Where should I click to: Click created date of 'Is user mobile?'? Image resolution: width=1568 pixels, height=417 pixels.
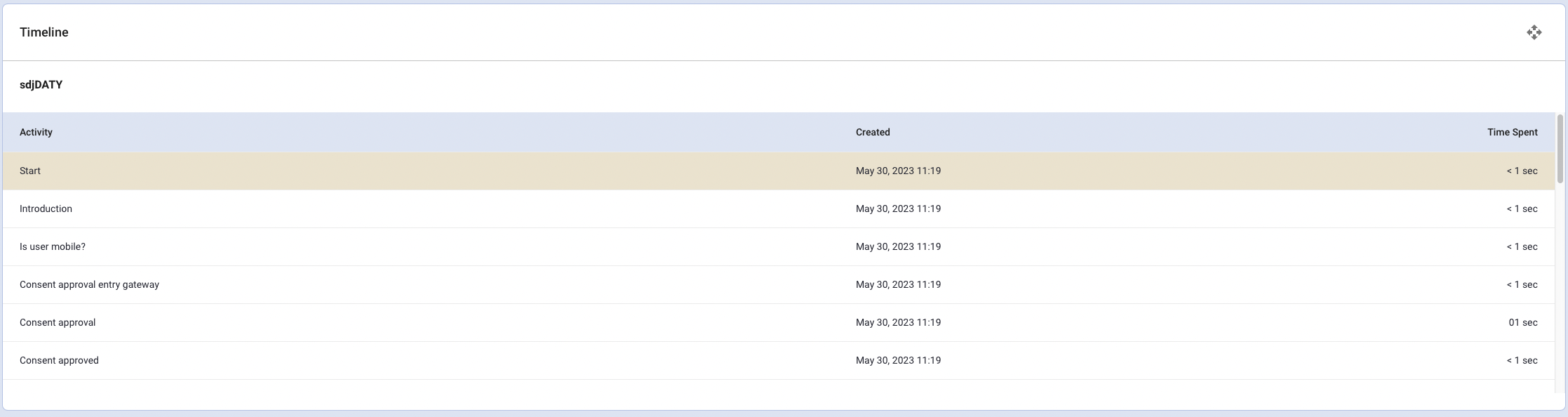tap(898, 246)
